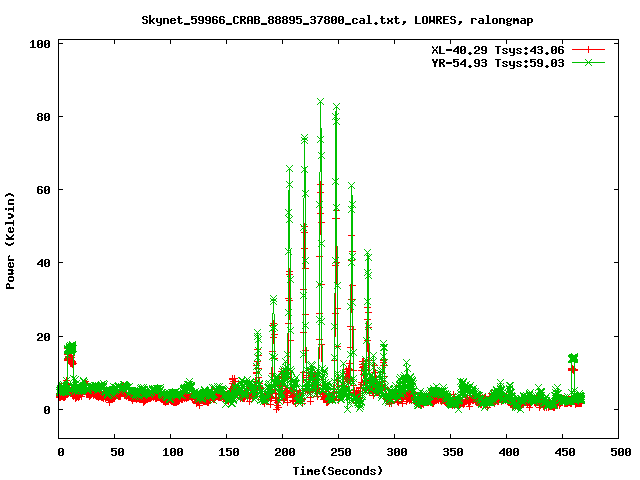This screenshot has width=640, height=480.
Task: Select the YR-54.93 Tsys:59.03 legend entry
Action: coord(498,63)
